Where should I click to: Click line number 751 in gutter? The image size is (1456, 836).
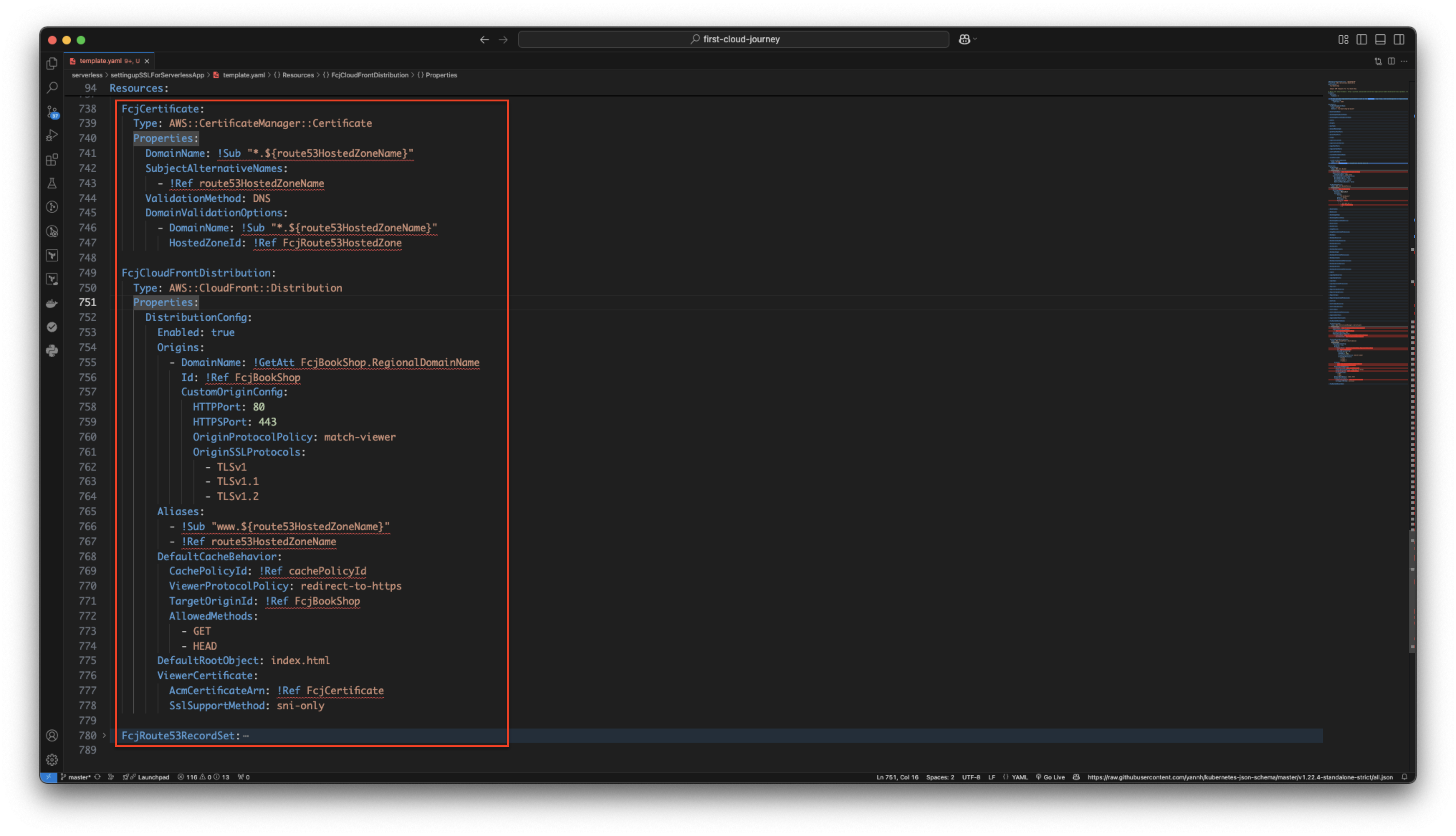coord(87,302)
